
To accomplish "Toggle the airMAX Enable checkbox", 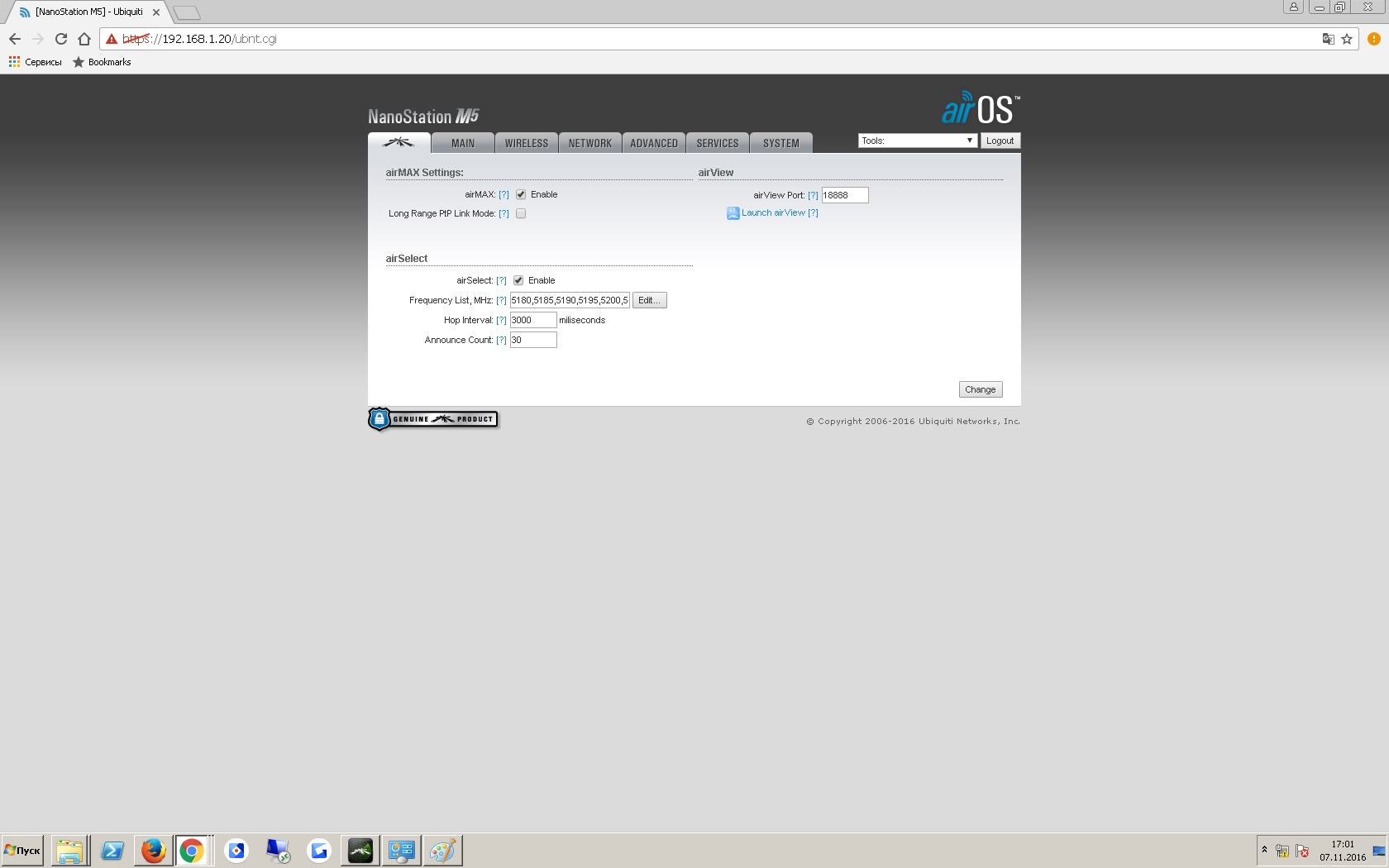I will coord(521,195).
